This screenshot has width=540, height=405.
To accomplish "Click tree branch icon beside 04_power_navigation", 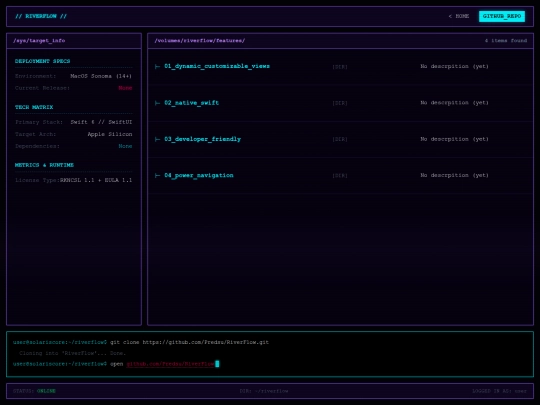I will pyautogui.click(x=157, y=176).
